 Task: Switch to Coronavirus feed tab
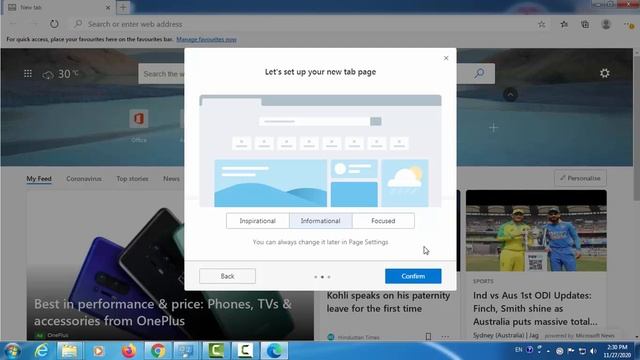tap(84, 179)
